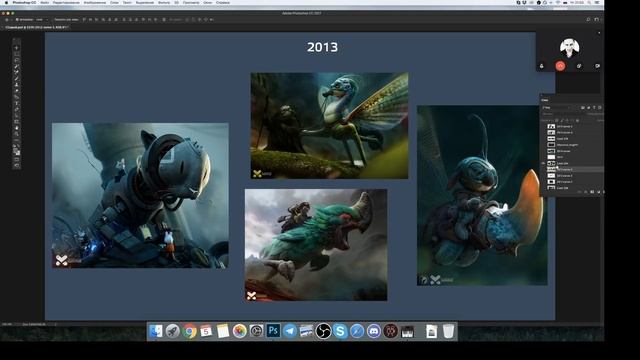Launch Google Chrome from dock

(189, 331)
